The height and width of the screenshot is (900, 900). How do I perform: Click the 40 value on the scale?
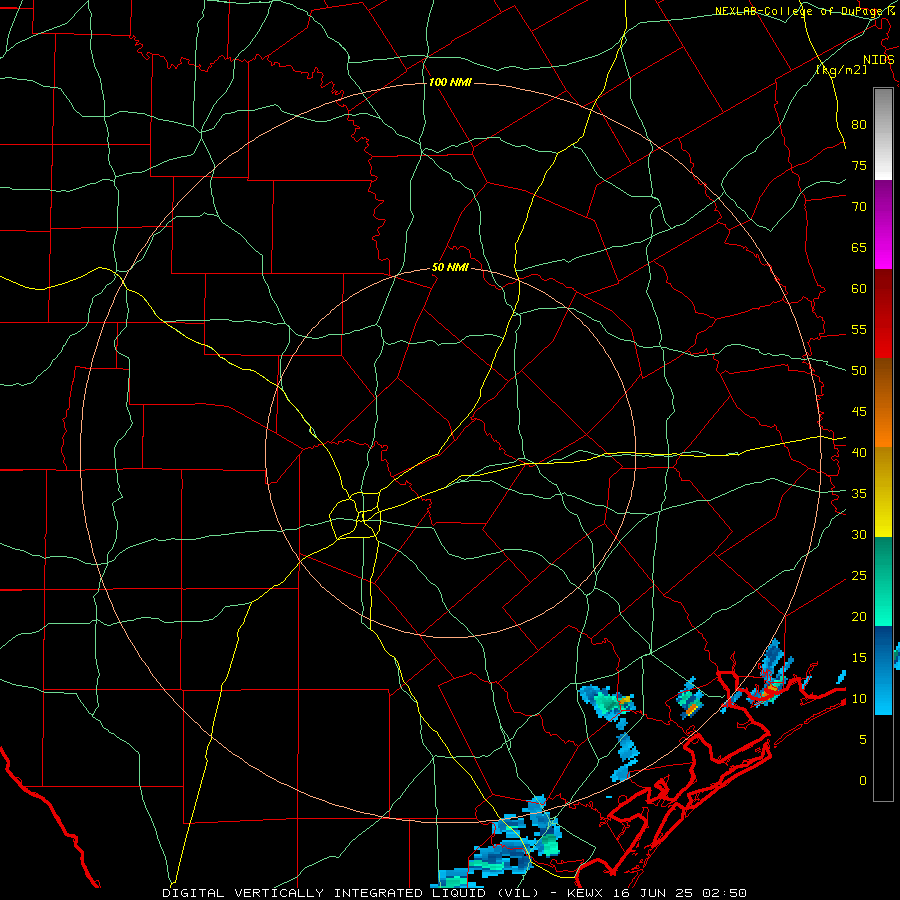click(x=859, y=452)
